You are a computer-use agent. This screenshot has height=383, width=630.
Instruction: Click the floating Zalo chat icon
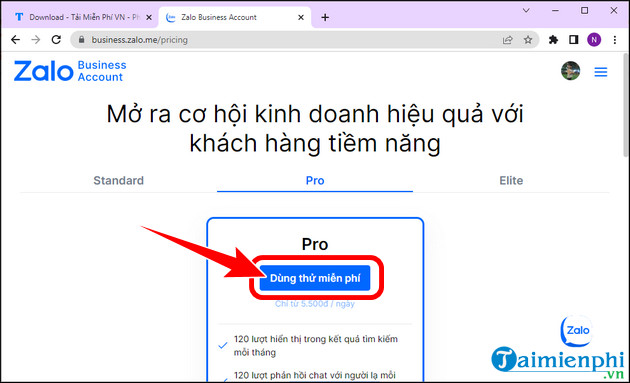[576, 332]
